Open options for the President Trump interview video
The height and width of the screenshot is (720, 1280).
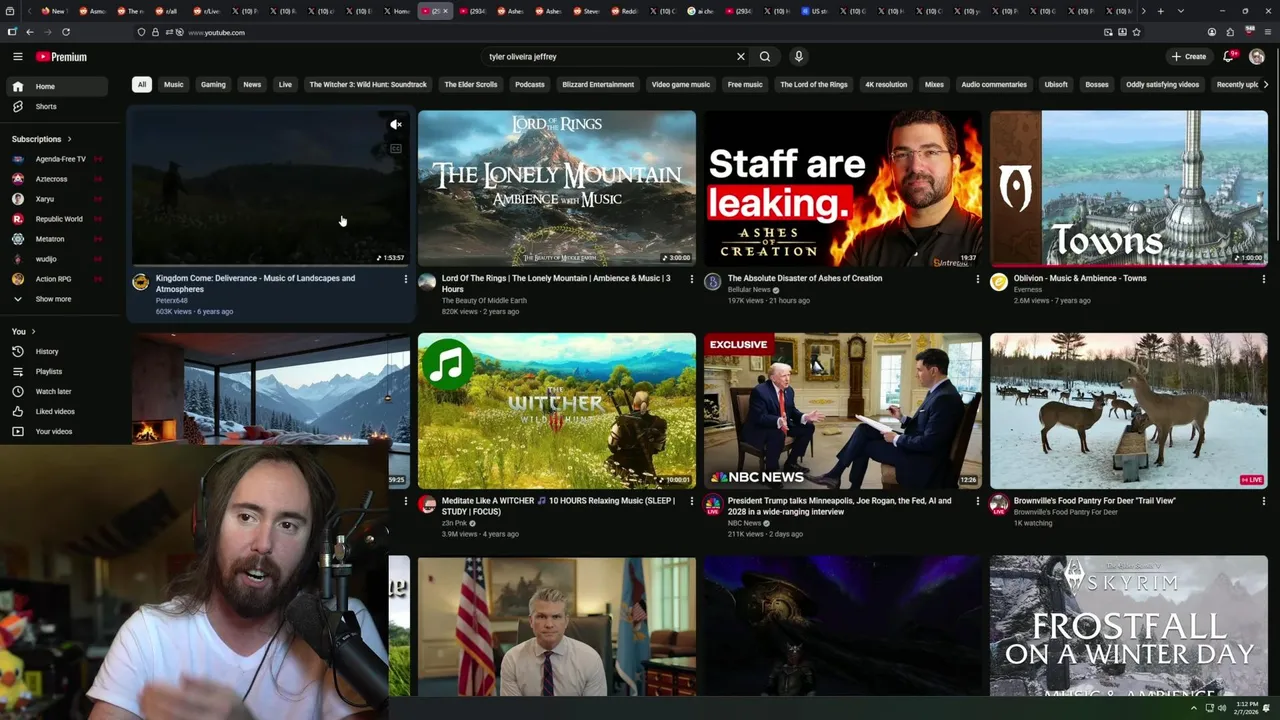pyautogui.click(x=977, y=501)
